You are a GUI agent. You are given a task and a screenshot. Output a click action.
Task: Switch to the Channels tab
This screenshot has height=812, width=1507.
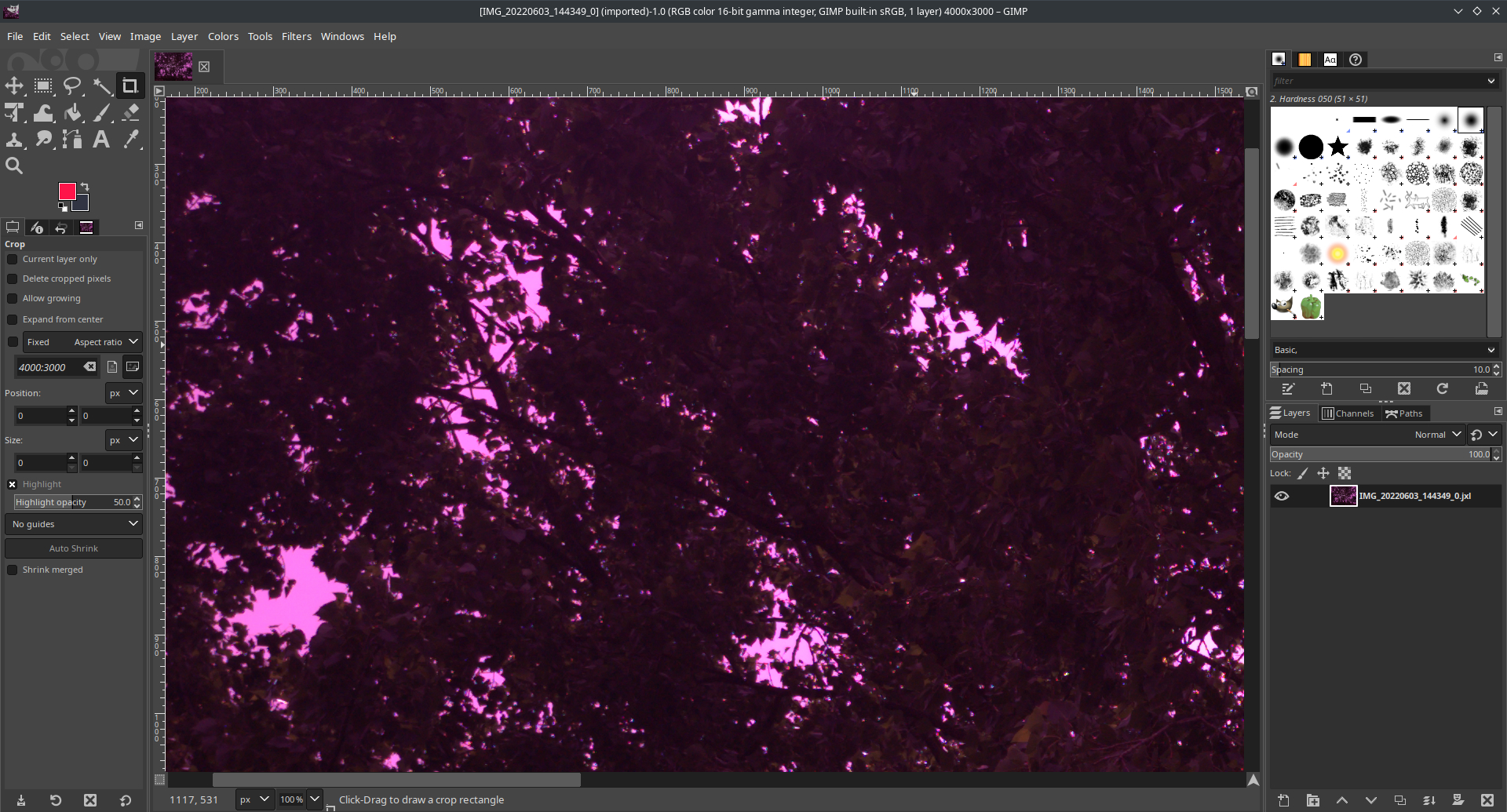(x=1349, y=413)
